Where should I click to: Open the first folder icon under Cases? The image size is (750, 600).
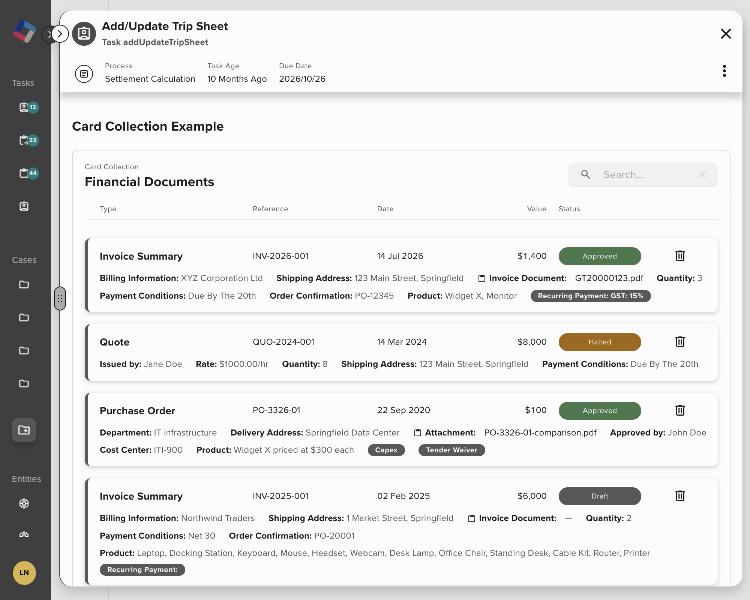pos(24,285)
